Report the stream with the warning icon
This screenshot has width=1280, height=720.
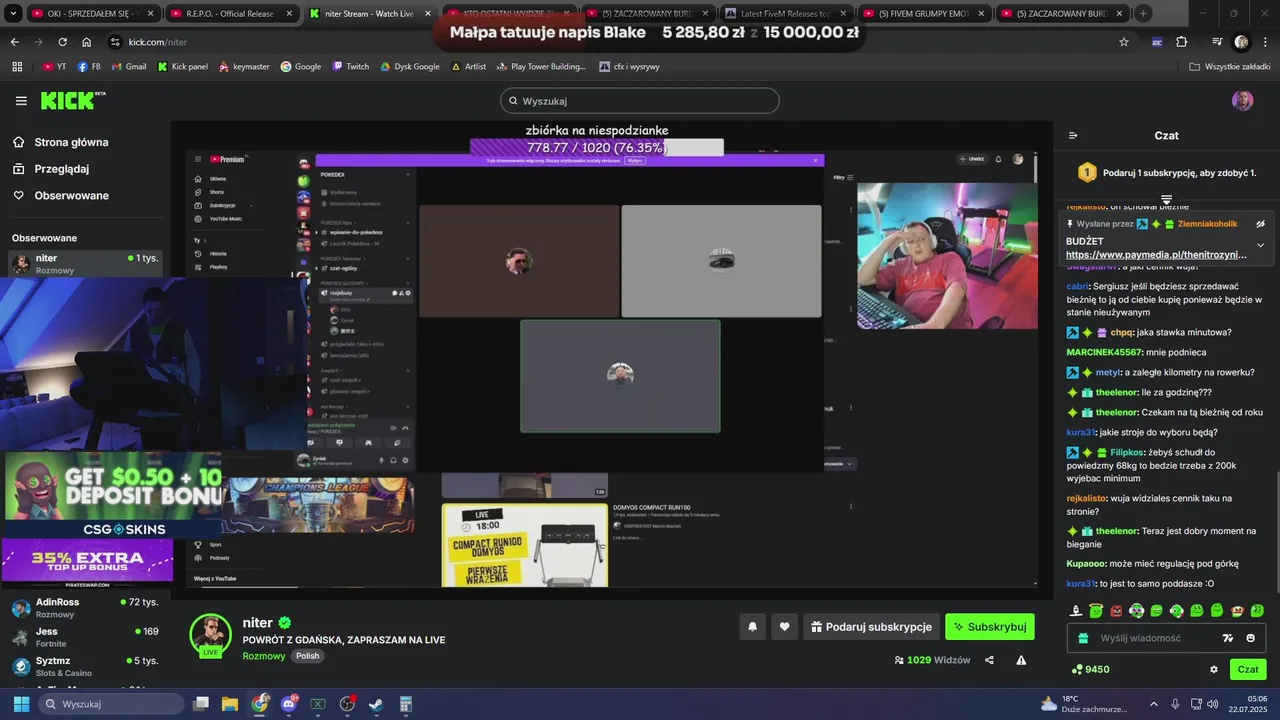1021,660
